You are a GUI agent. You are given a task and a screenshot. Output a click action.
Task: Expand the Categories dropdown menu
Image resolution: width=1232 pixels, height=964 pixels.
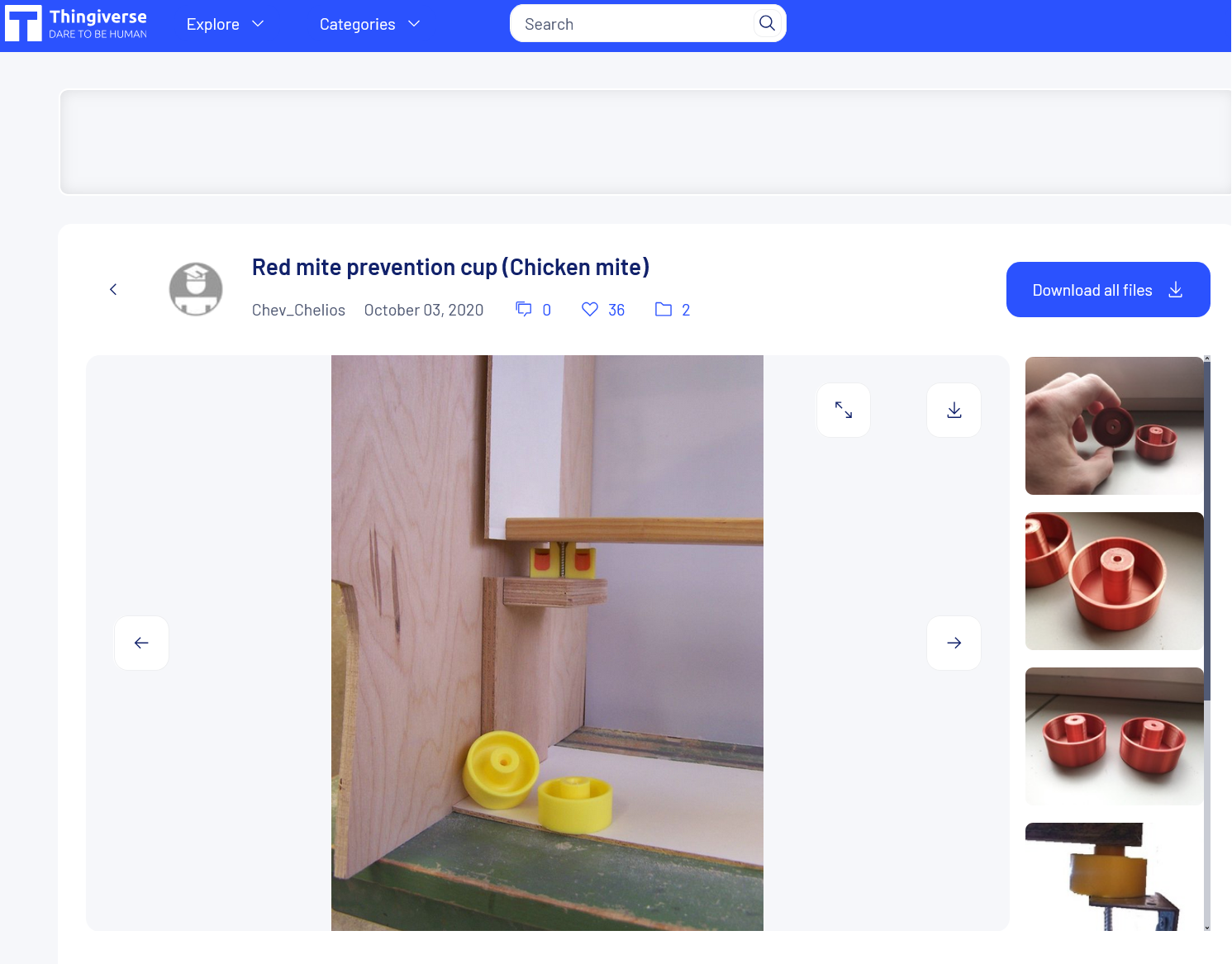(369, 24)
